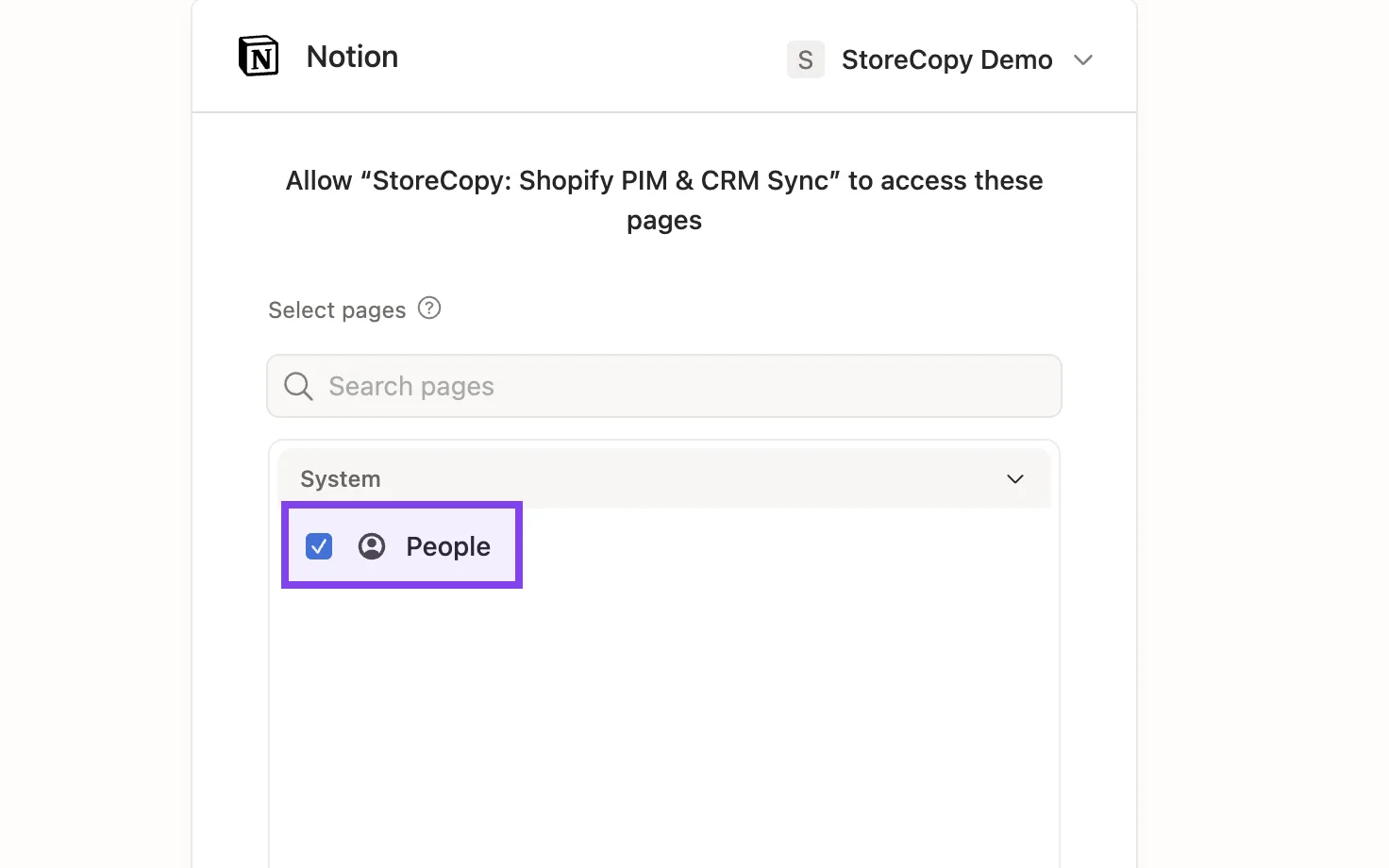Open the StoreCopy Demo workspace dropdown

[x=940, y=59]
